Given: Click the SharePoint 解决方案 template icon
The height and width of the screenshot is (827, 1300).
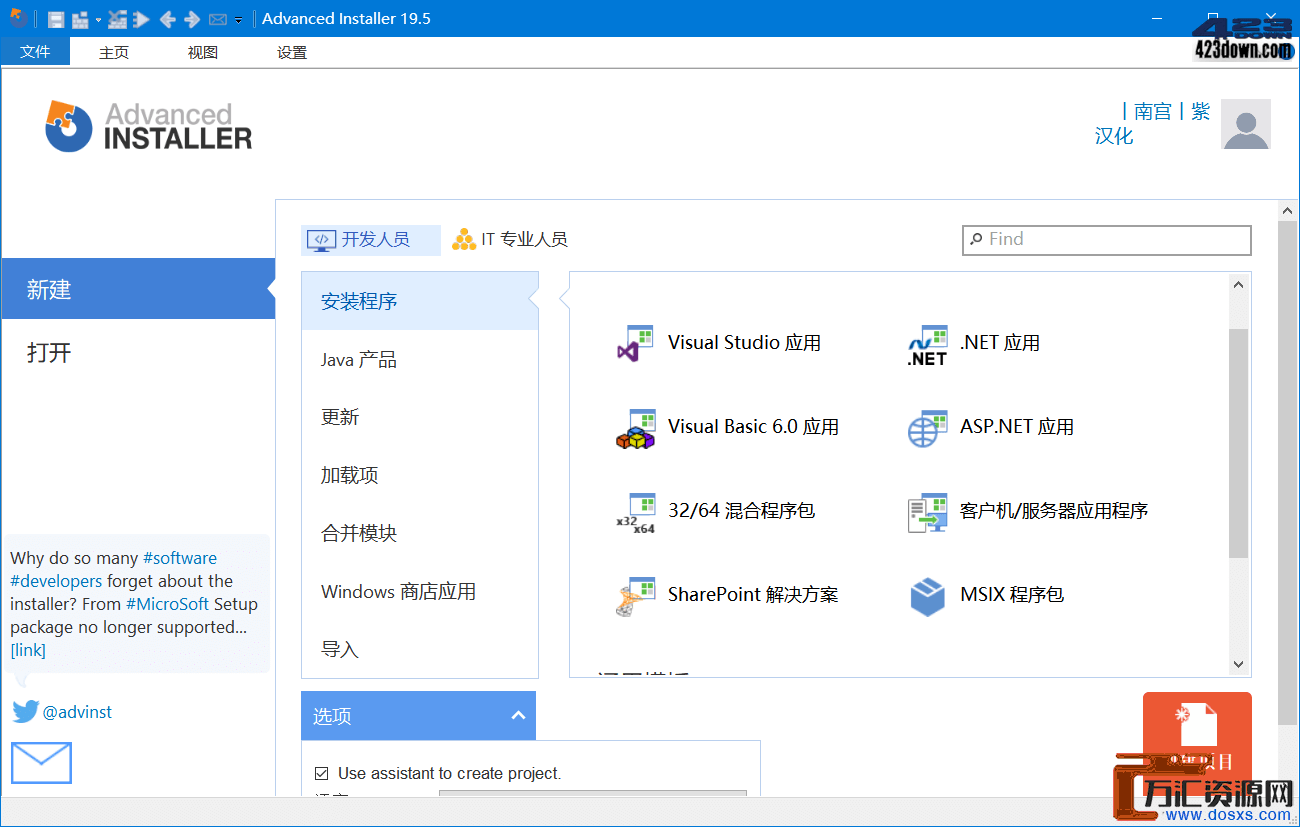Looking at the screenshot, I should [635, 596].
